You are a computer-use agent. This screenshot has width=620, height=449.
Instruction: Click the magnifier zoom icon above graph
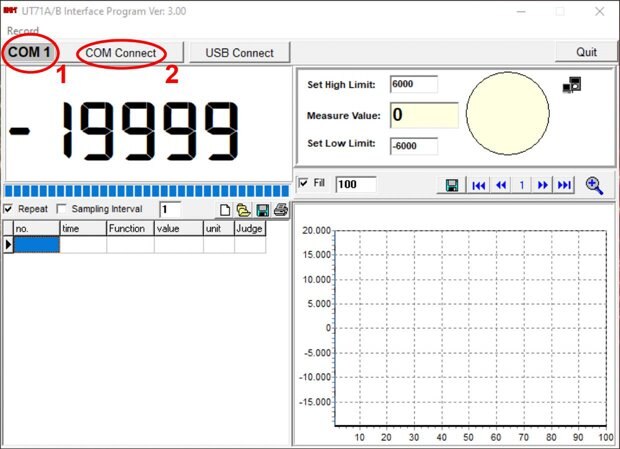pos(594,185)
